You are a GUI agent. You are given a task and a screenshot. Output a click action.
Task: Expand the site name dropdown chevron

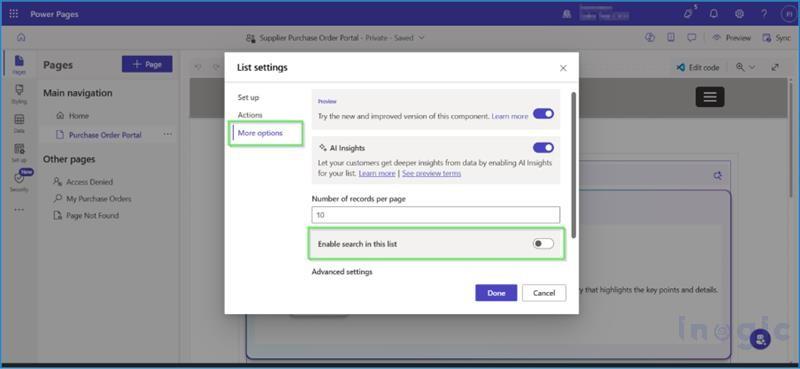[421, 38]
